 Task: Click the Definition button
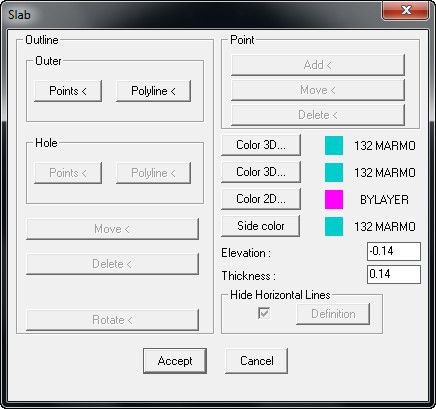333,314
